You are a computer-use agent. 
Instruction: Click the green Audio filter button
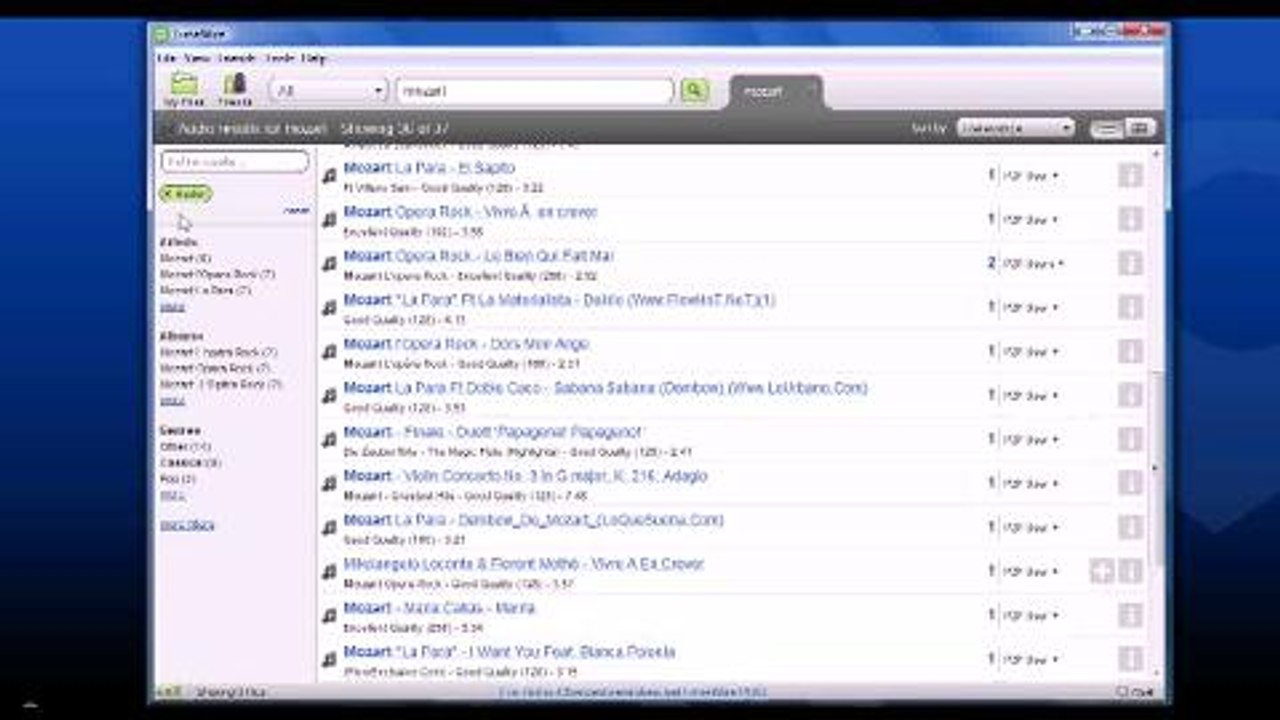[186, 193]
